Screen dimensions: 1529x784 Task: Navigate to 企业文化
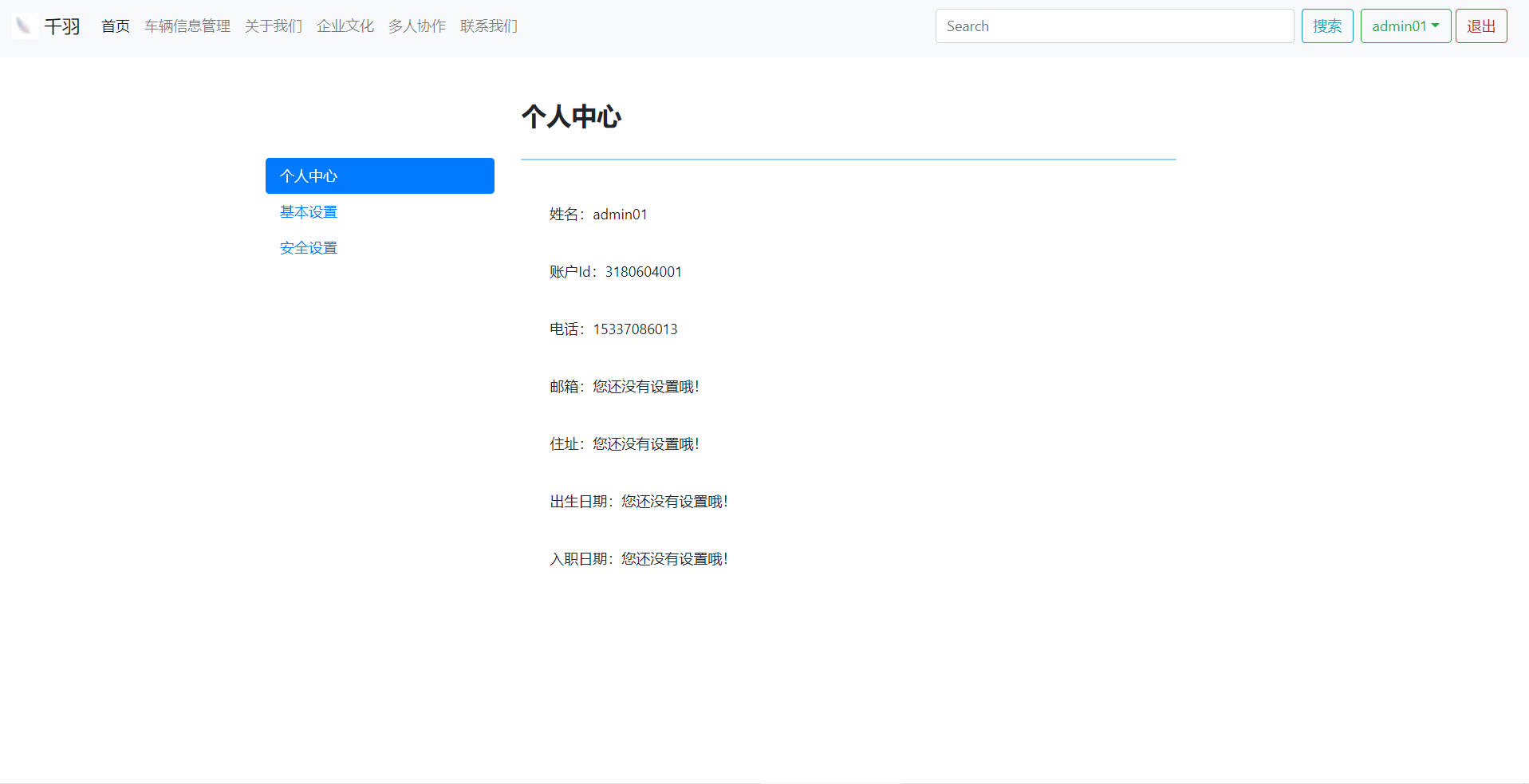pos(345,26)
